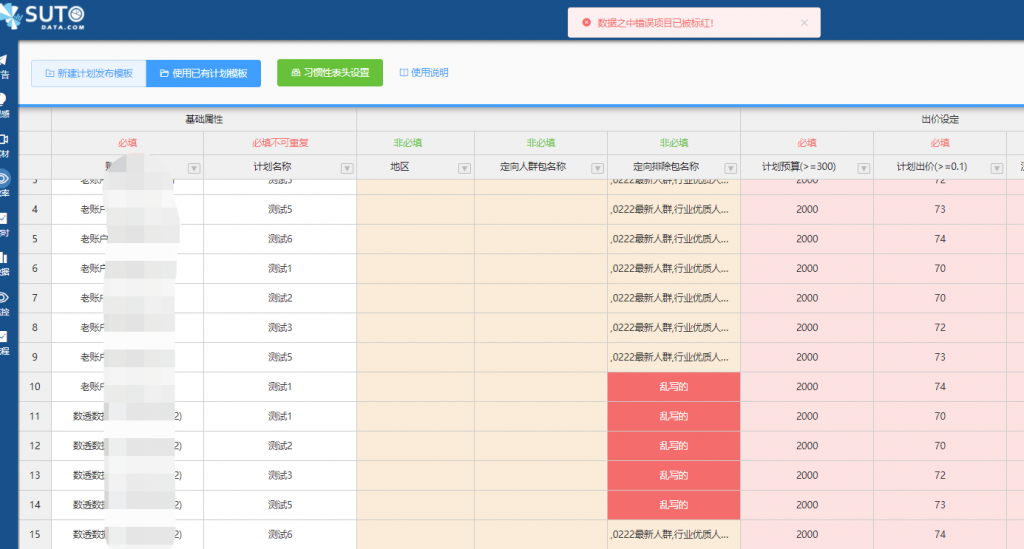This screenshot has width=1024, height=549.
Task: Click bid value 73 in row 4
Action: coord(940,210)
